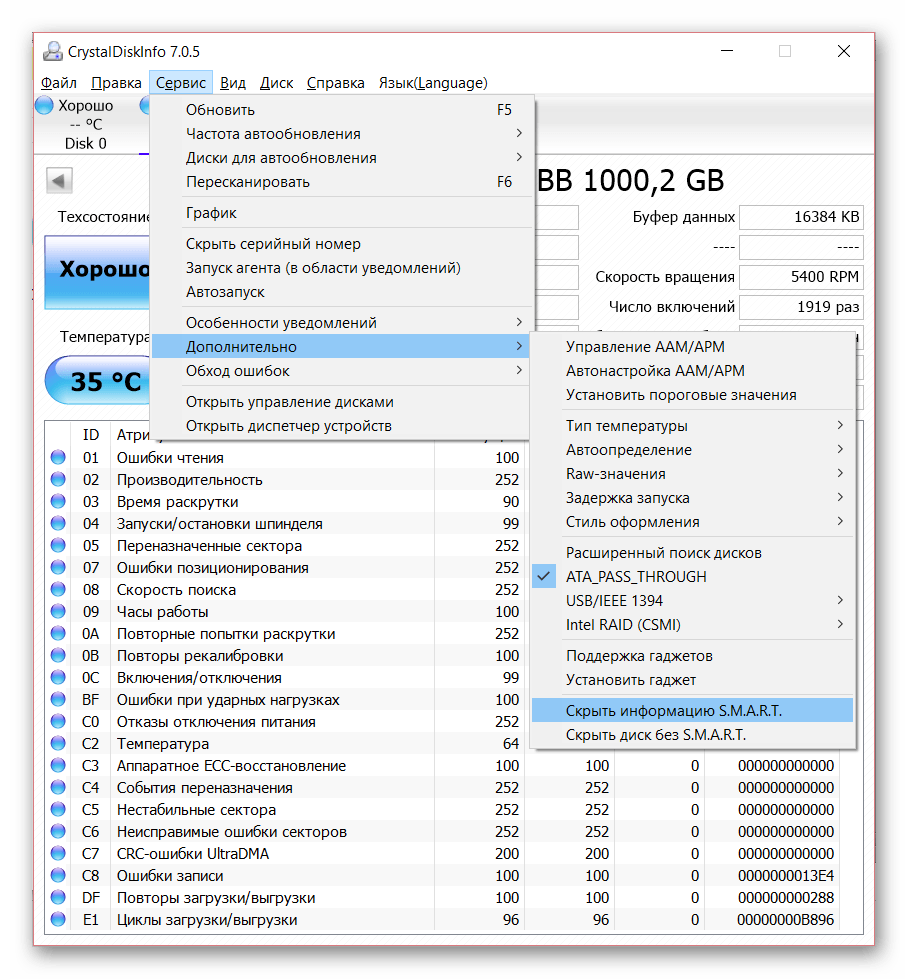Toggle the ATA_PASS_THROUGH checked option
This screenshot has width=908, height=979.
tap(636, 577)
